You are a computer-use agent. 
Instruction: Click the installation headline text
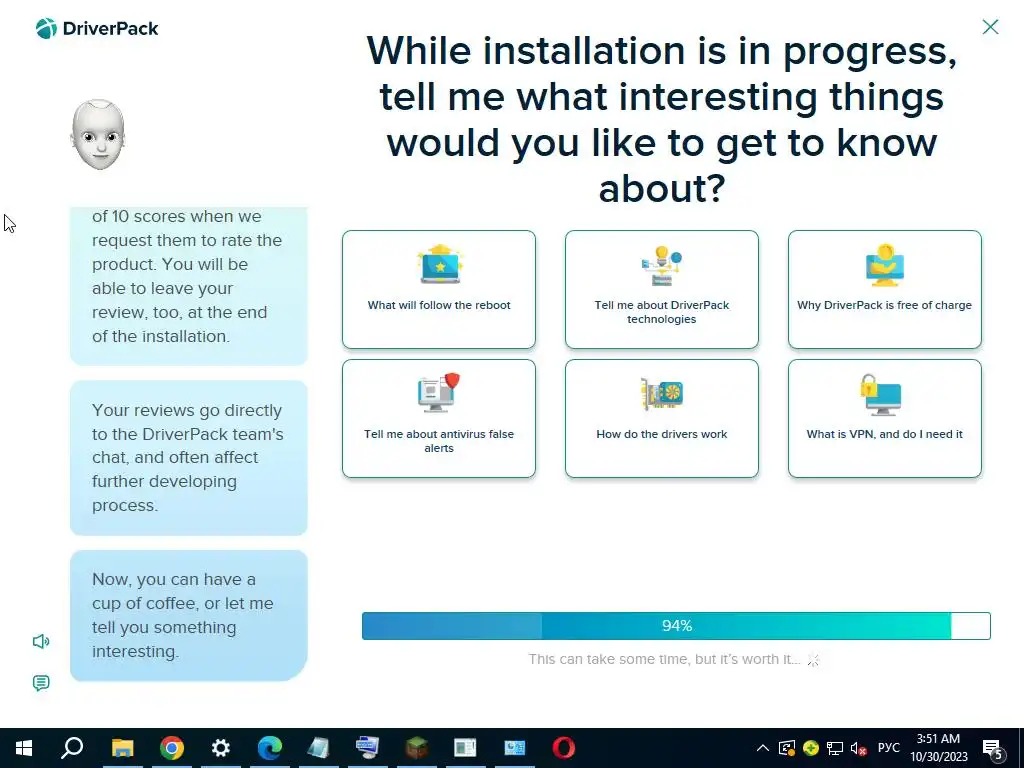(x=662, y=119)
